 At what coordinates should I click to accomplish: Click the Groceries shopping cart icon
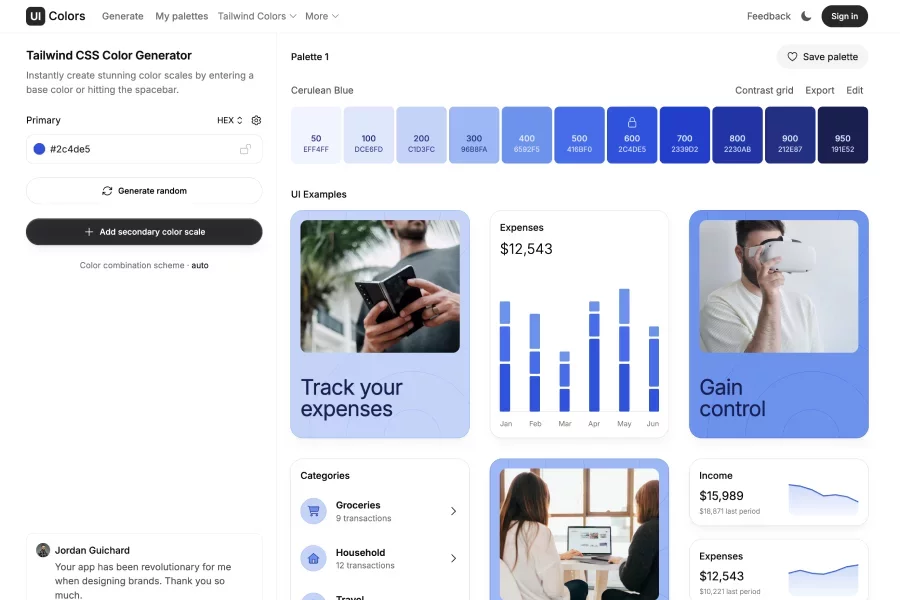(x=313, y=511)
